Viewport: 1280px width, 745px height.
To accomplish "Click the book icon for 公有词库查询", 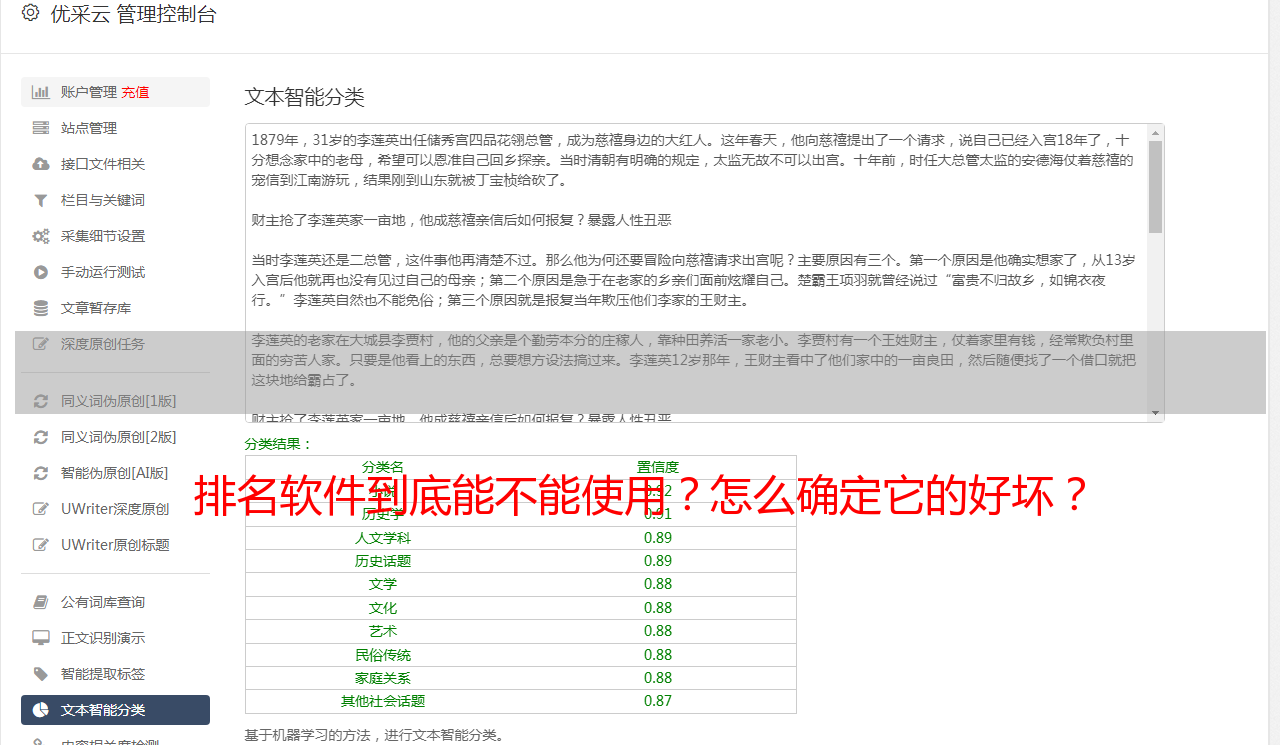I will [41, 602].
